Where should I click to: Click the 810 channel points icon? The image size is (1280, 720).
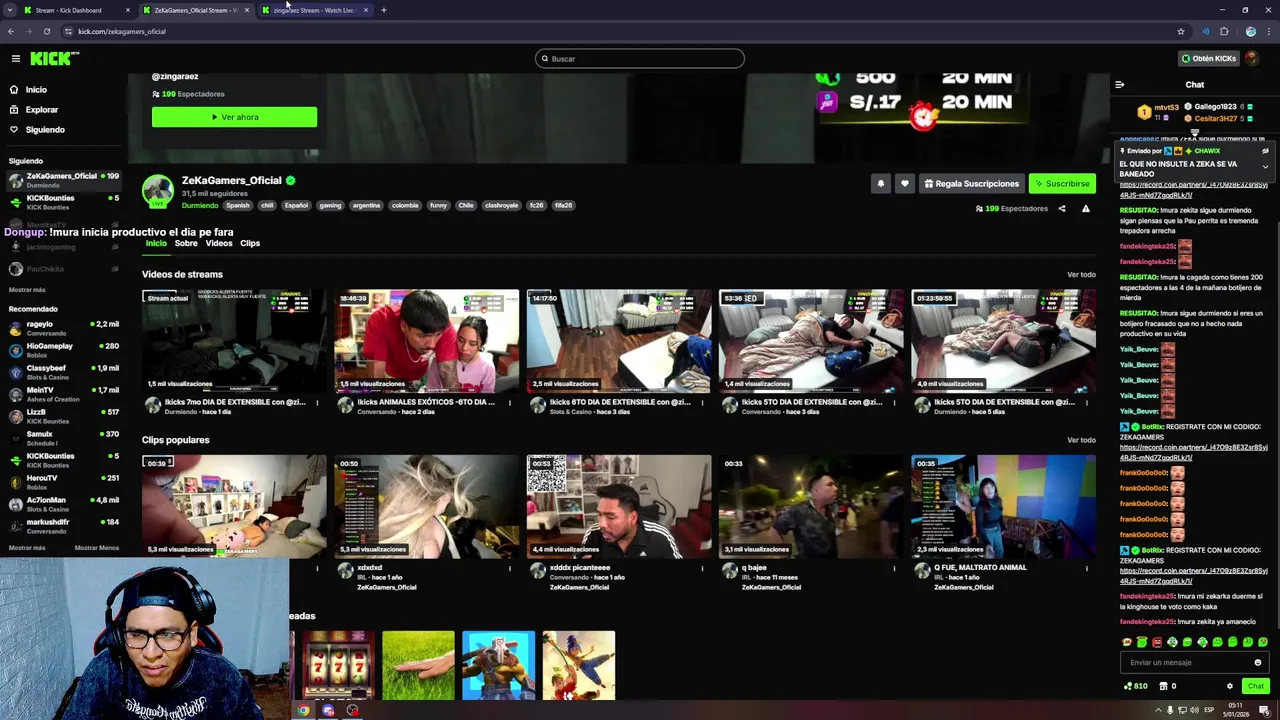(1135, 687)
